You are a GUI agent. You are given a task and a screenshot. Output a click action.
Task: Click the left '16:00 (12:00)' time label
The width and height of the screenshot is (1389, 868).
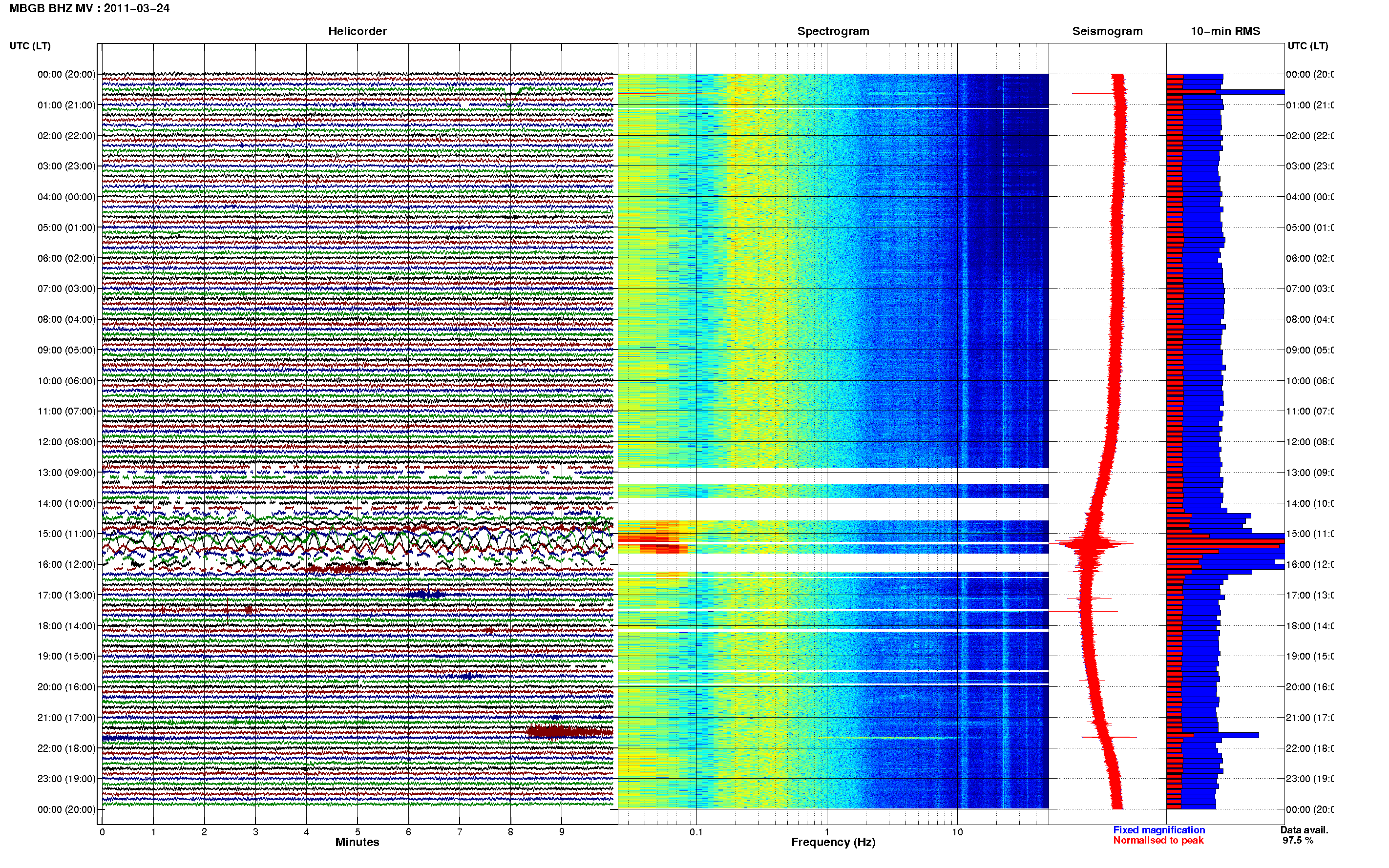pyautogui.click(x=66, y=564)
